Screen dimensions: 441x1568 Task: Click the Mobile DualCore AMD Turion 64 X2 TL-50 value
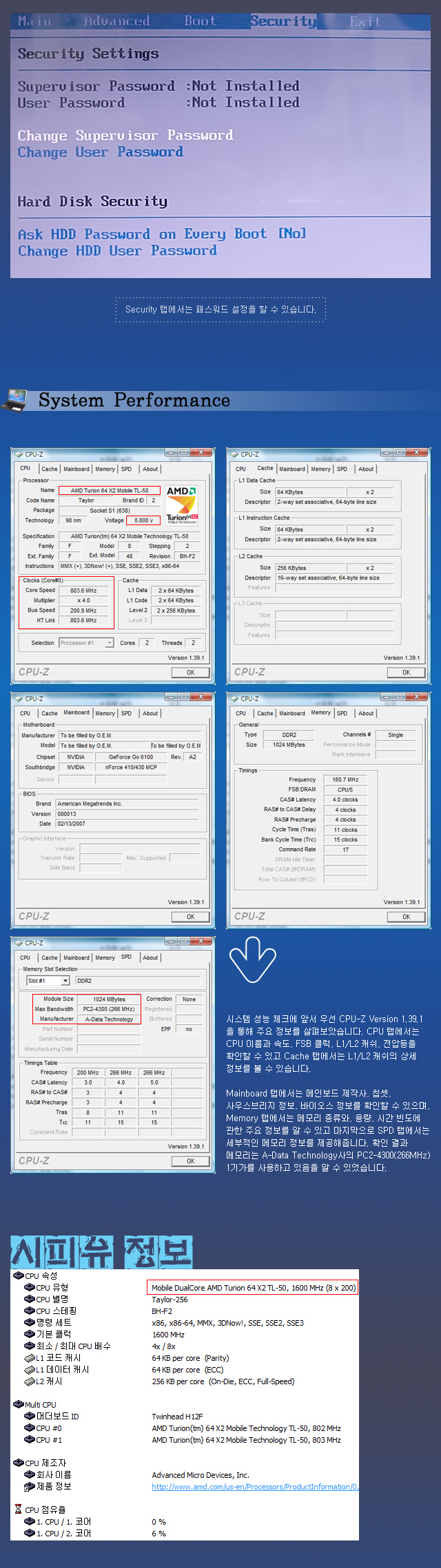point(254,1287)
